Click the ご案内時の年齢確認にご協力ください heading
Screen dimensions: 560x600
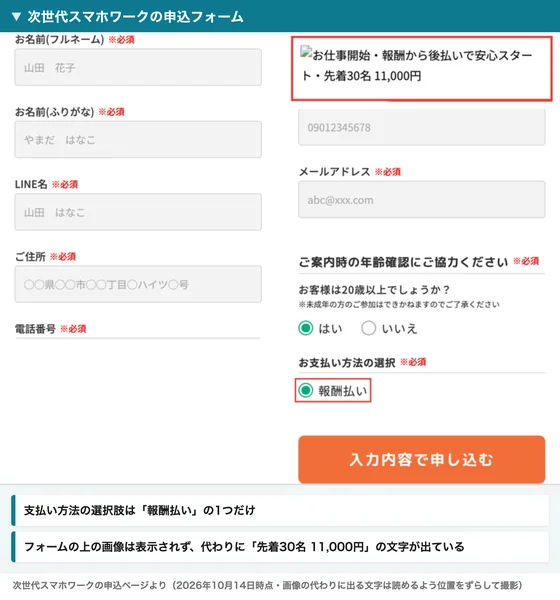tap(403, 262)
